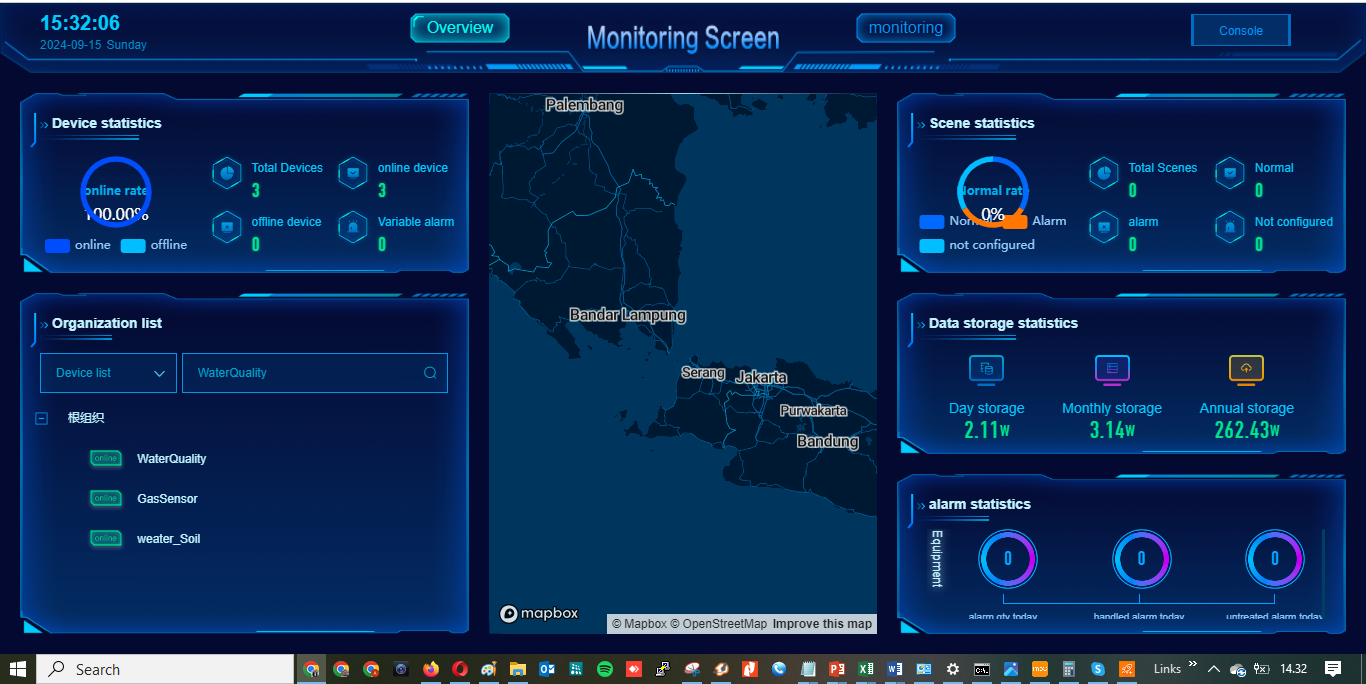Image resolution: width=1366 pixels, height=684 pixels.
Task: Toggle the Alarm orange legend swatch
Action: pyautogui.click(x=1015, y=221)
